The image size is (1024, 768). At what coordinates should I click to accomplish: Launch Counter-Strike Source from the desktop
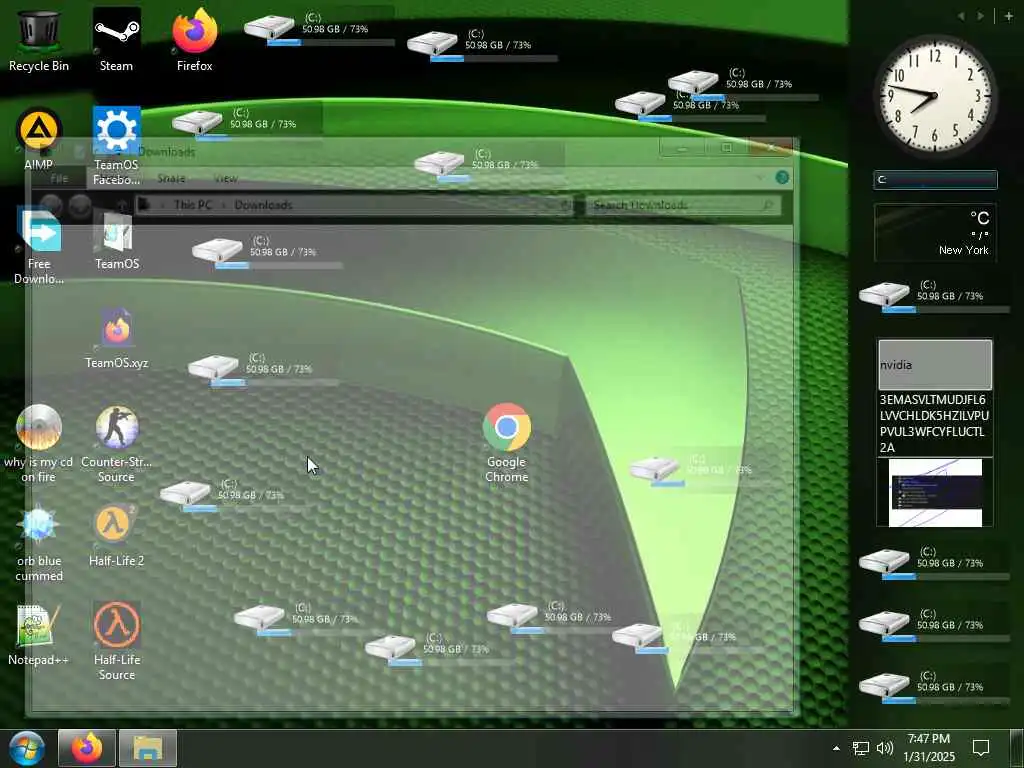tap(116, 443)
